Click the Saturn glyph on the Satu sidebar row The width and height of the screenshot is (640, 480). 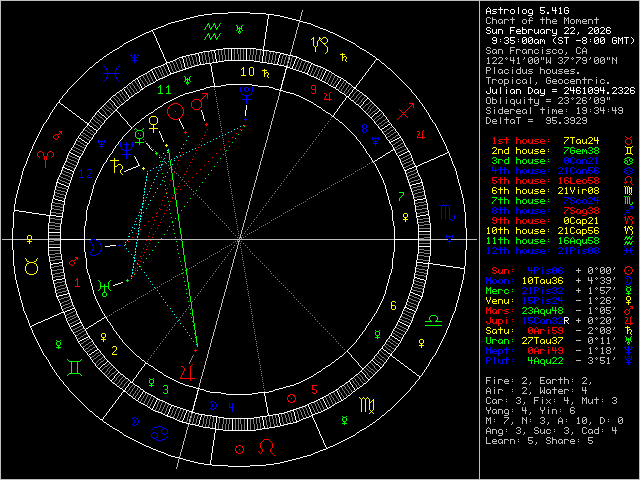[629, 331]
